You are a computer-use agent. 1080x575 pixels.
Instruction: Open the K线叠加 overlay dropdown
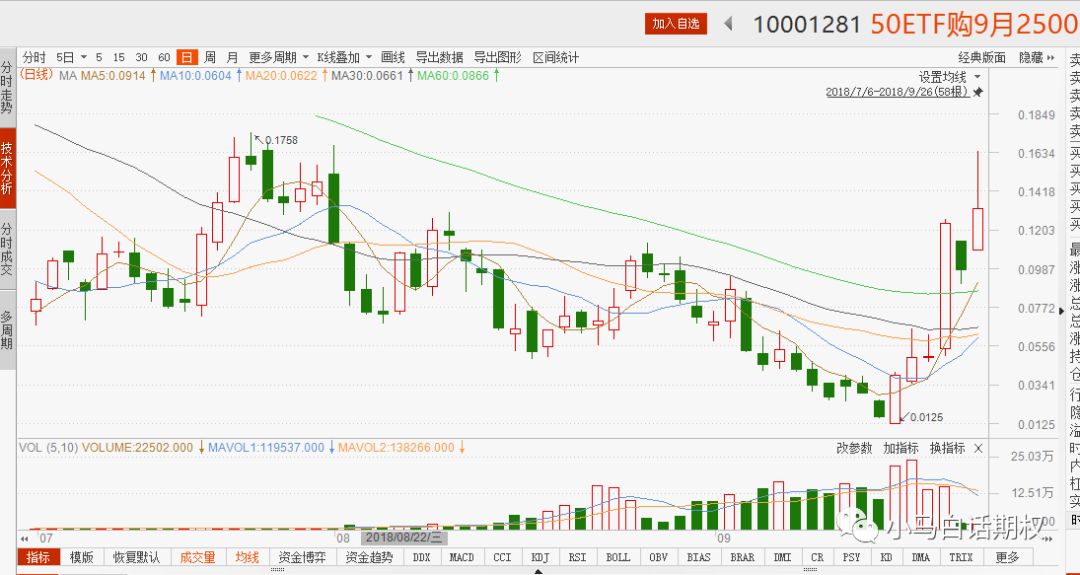point(344,57)
